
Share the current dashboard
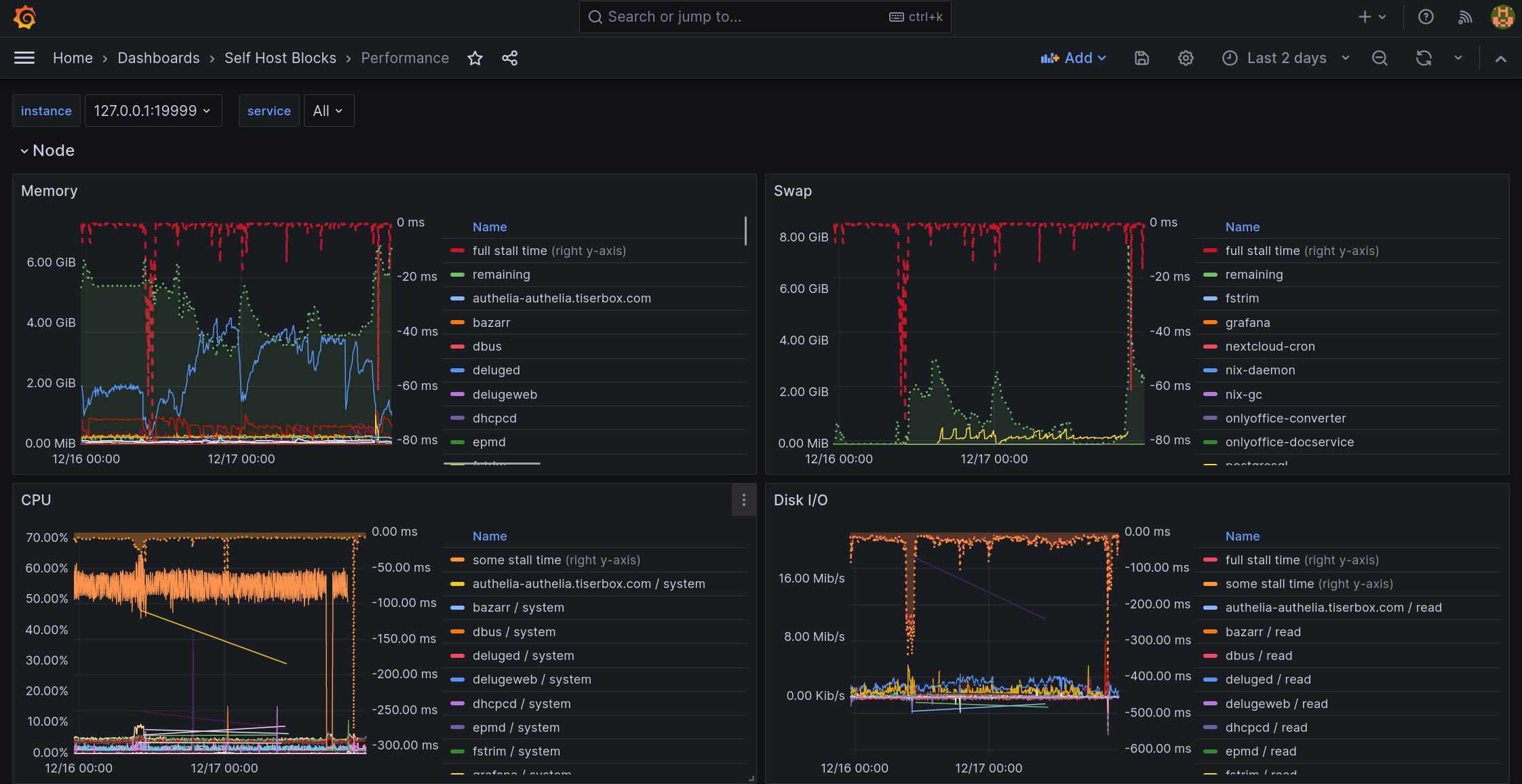509,58
